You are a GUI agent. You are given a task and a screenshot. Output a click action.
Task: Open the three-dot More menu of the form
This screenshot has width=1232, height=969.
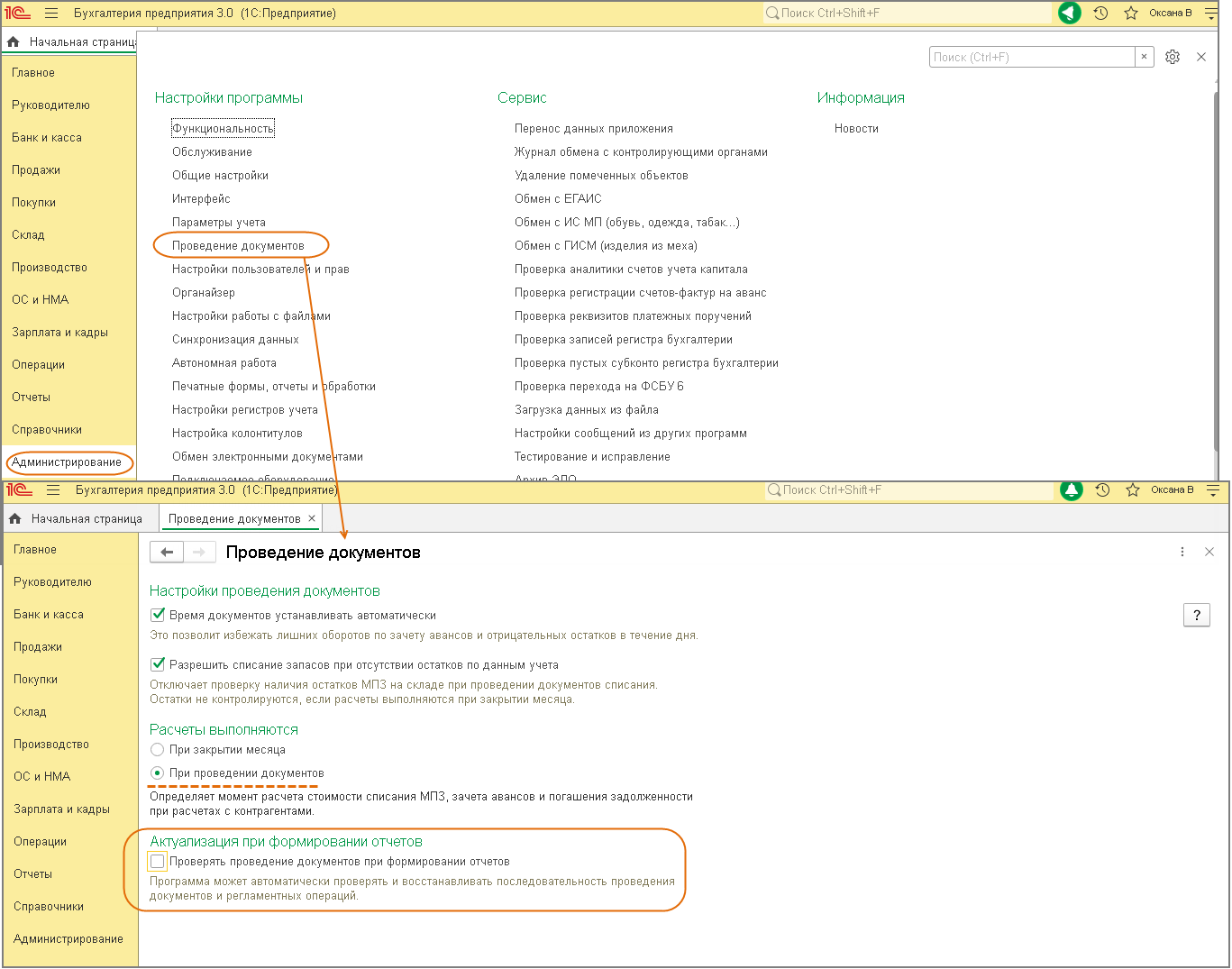(1182, 552)
